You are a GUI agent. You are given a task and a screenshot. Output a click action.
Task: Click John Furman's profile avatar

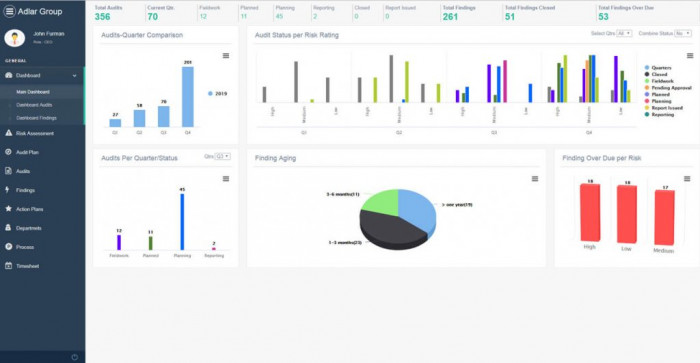(x=15, y=38)
